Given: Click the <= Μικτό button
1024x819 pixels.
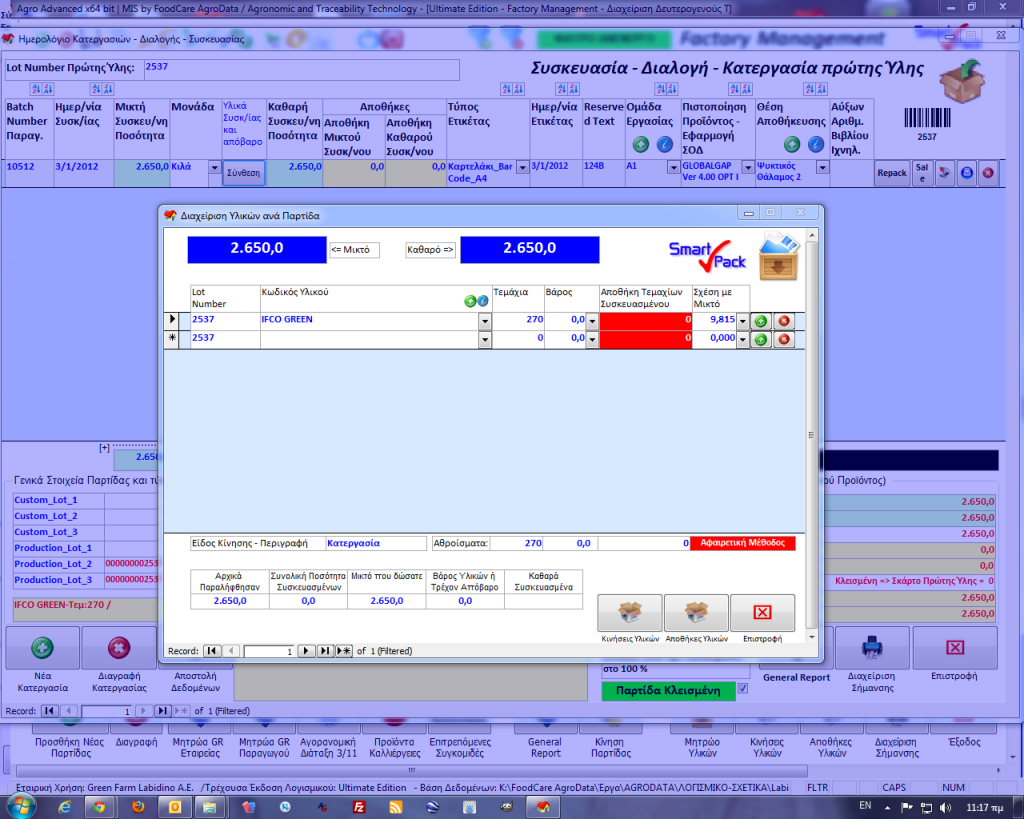Looking at the screenshot, I should [354, 249].
